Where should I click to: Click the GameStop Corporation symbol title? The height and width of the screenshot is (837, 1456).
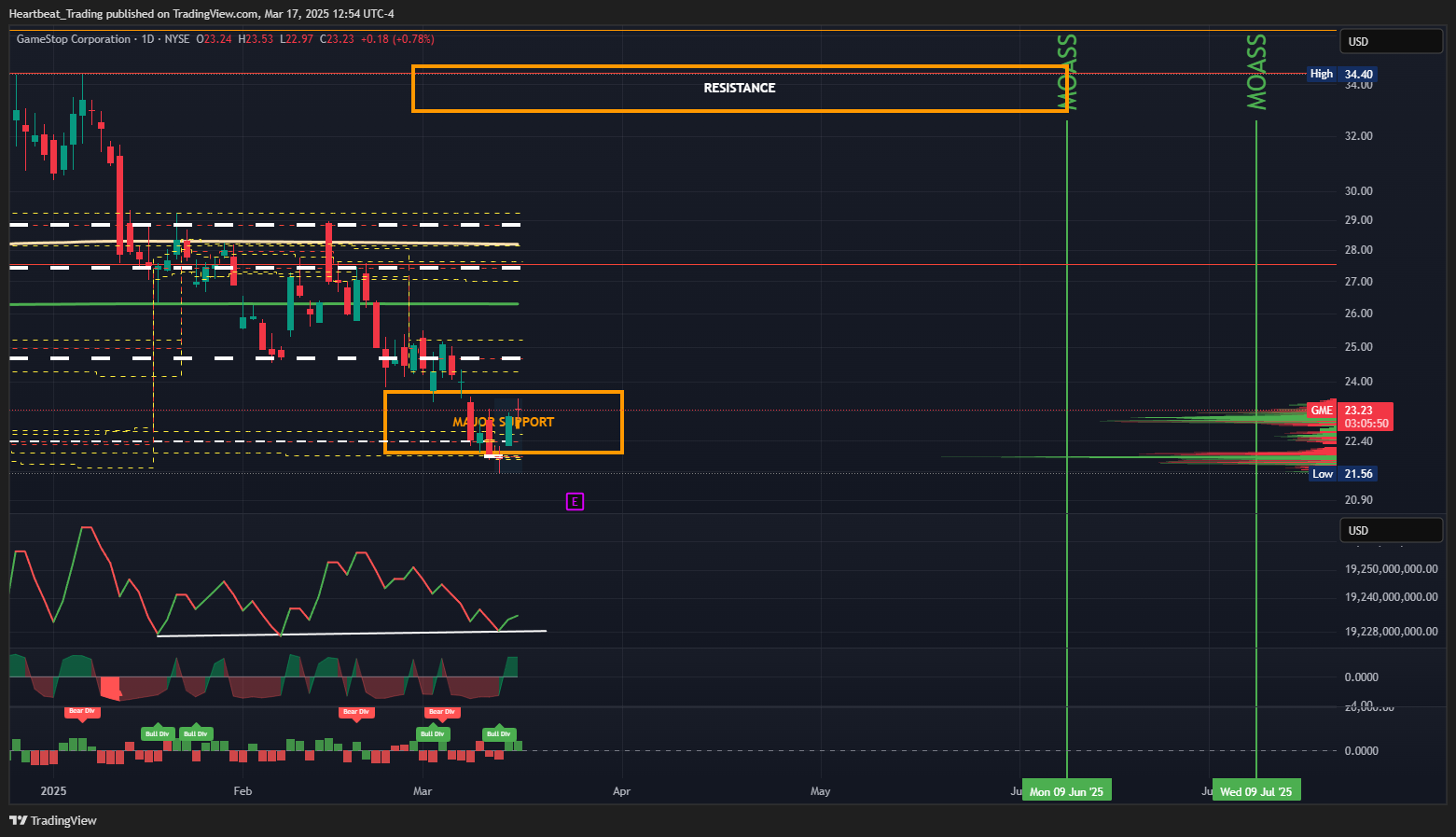[74, 39]
